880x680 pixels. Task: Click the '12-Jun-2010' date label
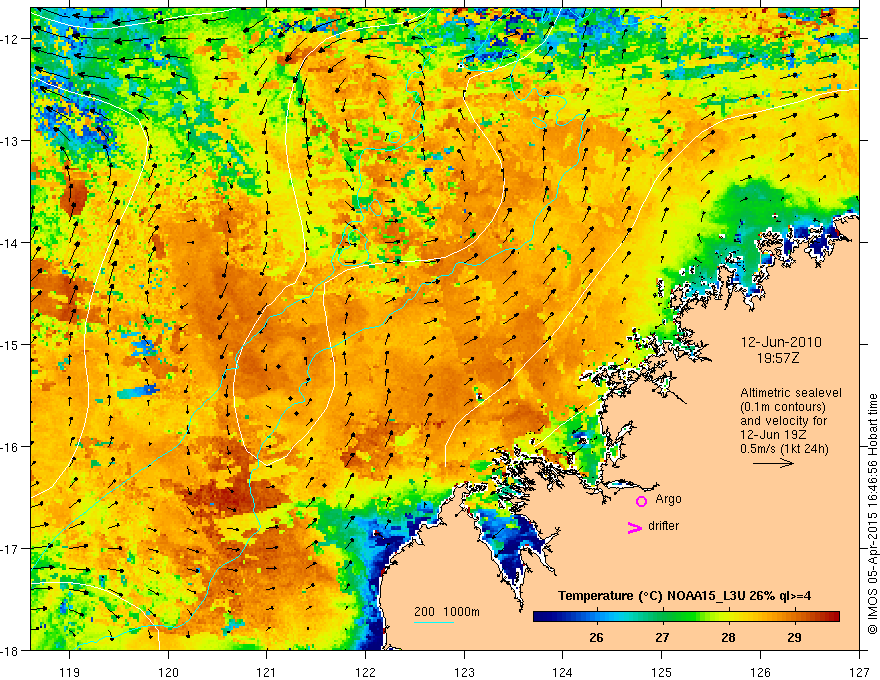(x=781, y=342)
